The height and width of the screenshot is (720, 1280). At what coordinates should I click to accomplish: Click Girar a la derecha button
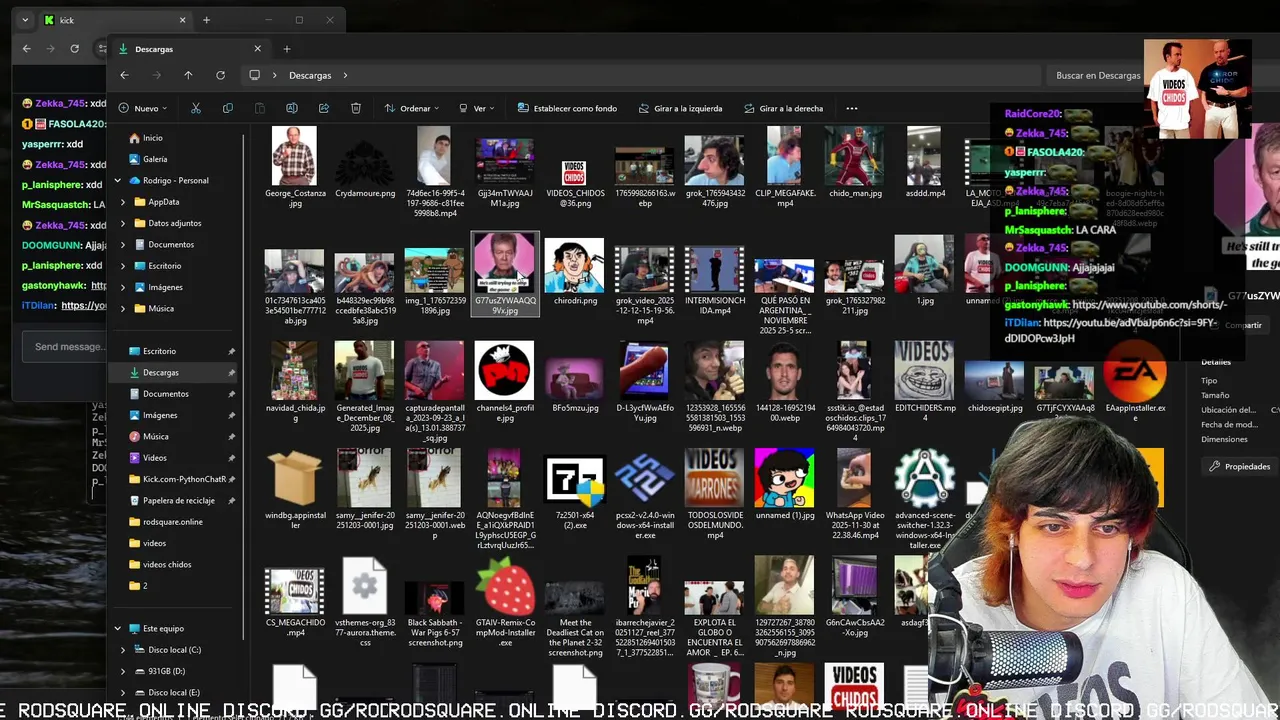coord(783,108)
